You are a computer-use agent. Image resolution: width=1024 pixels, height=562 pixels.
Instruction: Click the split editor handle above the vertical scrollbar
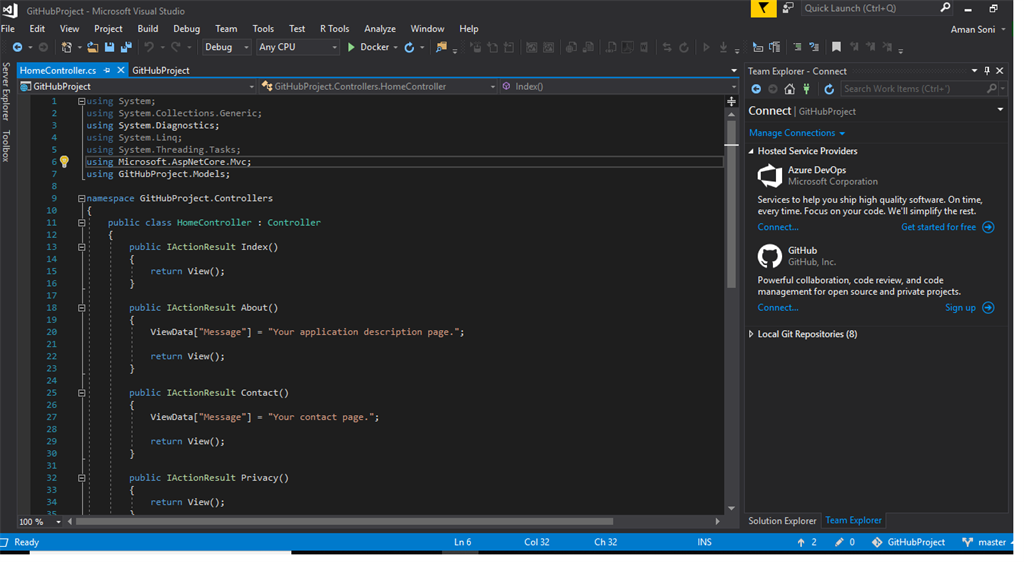click(x=731, y=101)
